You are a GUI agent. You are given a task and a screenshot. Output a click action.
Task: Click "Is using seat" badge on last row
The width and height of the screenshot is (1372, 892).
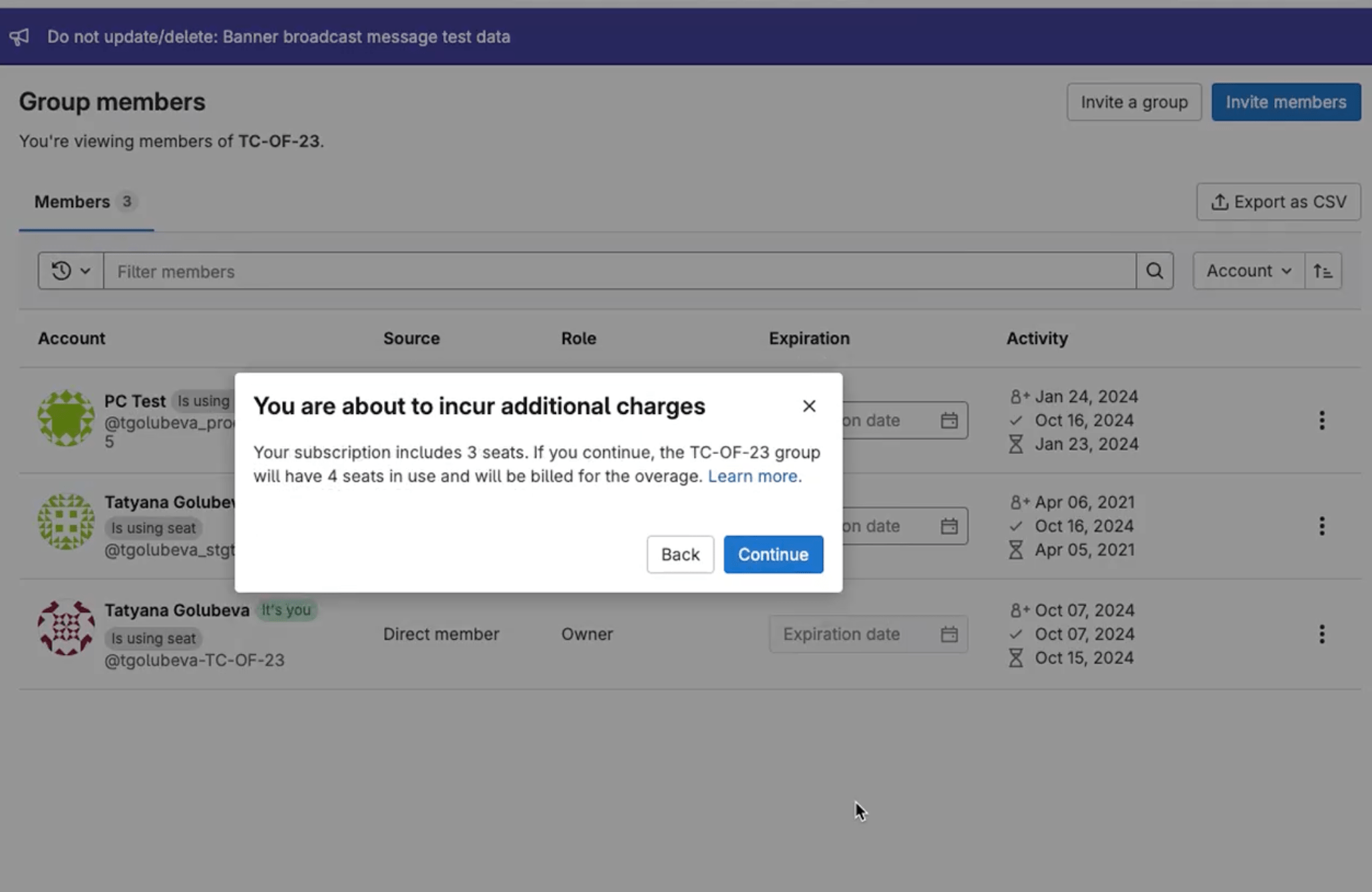tap(153, 638)
